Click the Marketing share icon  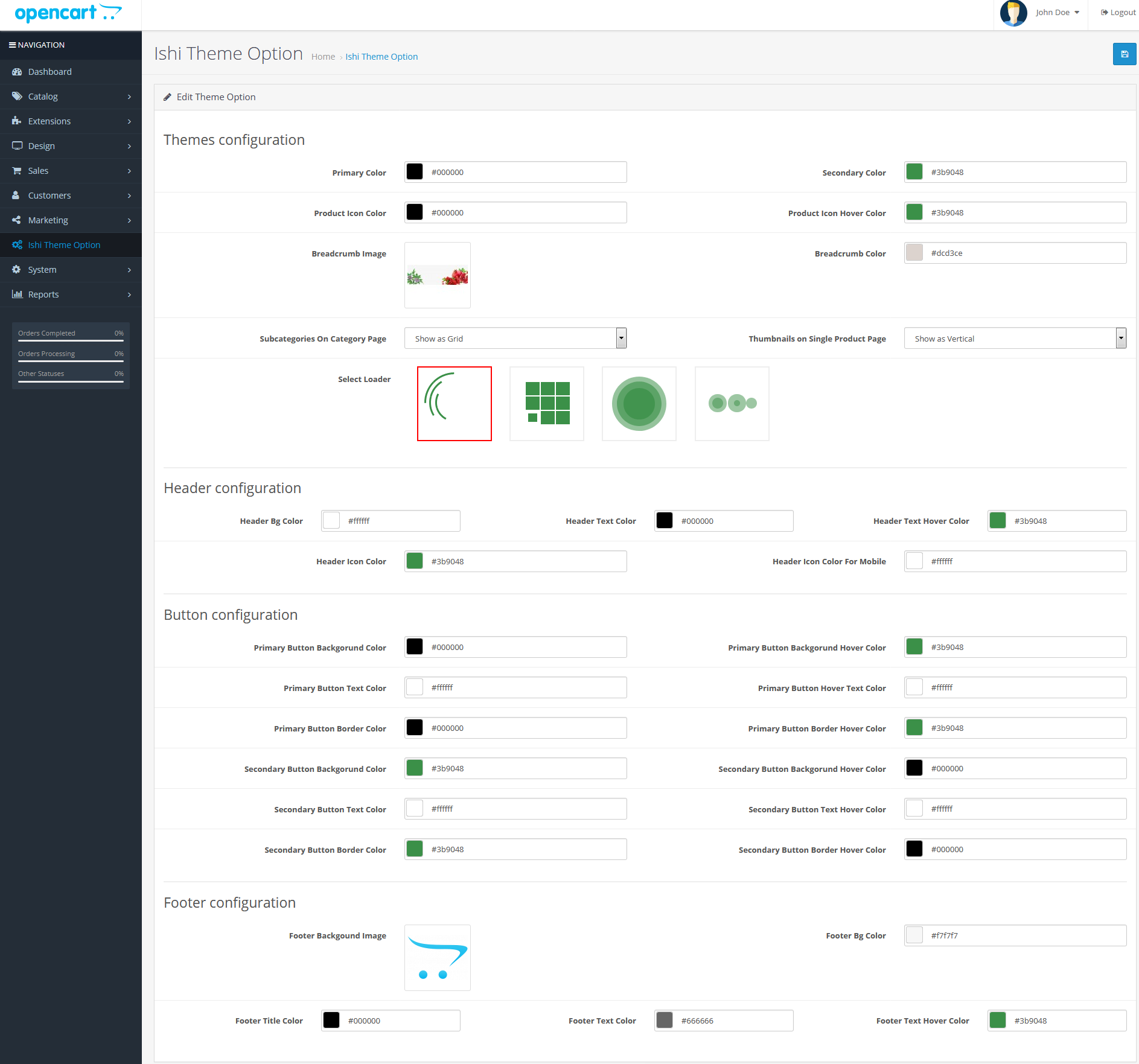17,220
